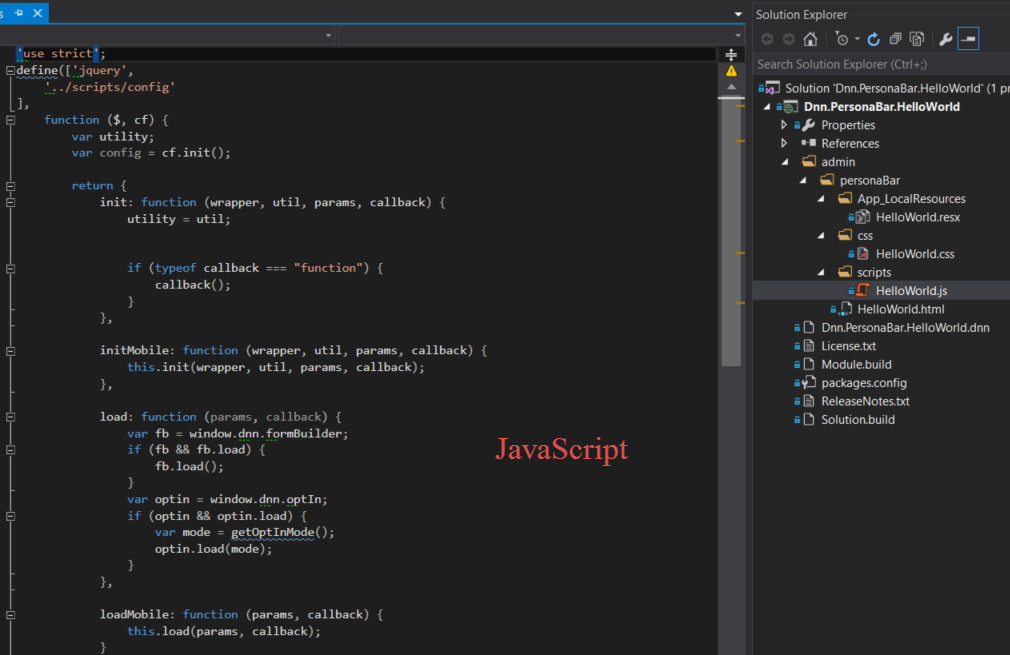Open HelloWorld.css file
The width and height of the screenshot is (1010, 655).
pos(915,254)
